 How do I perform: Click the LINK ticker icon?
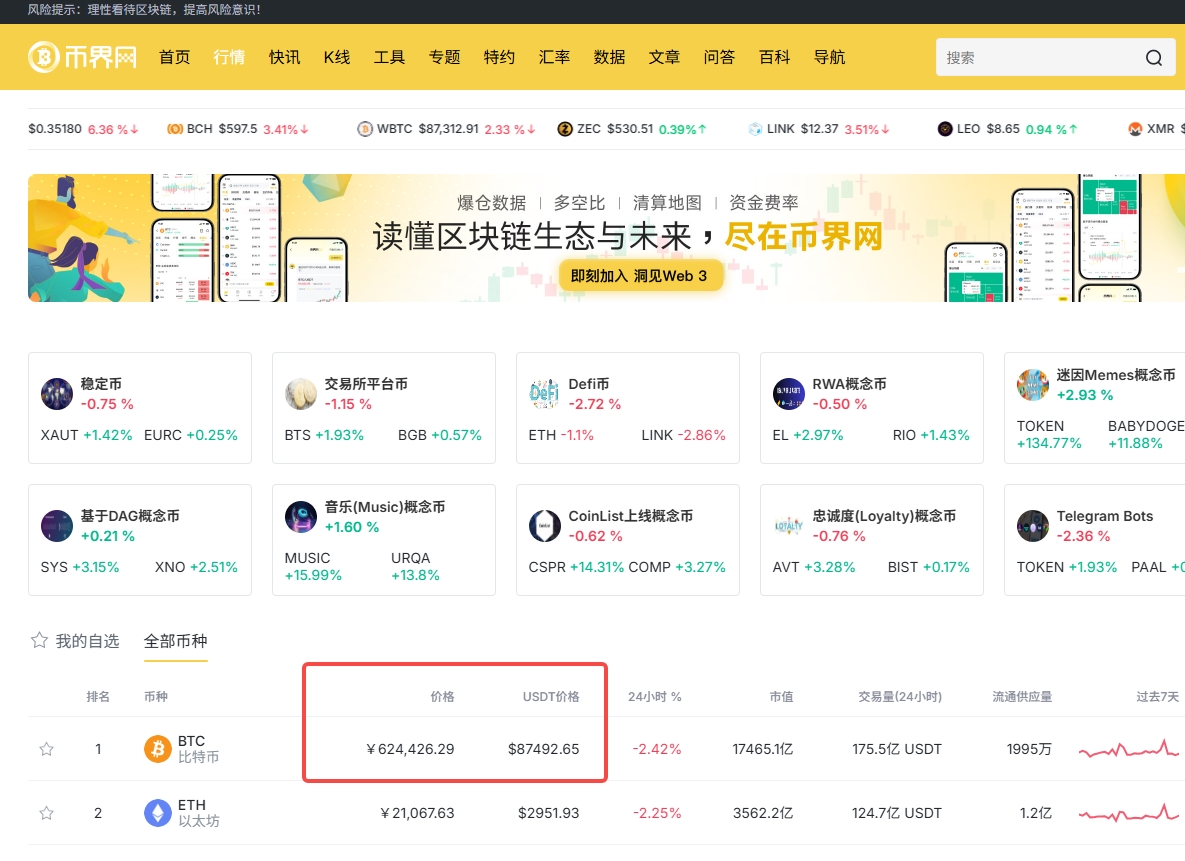(755, 129)
